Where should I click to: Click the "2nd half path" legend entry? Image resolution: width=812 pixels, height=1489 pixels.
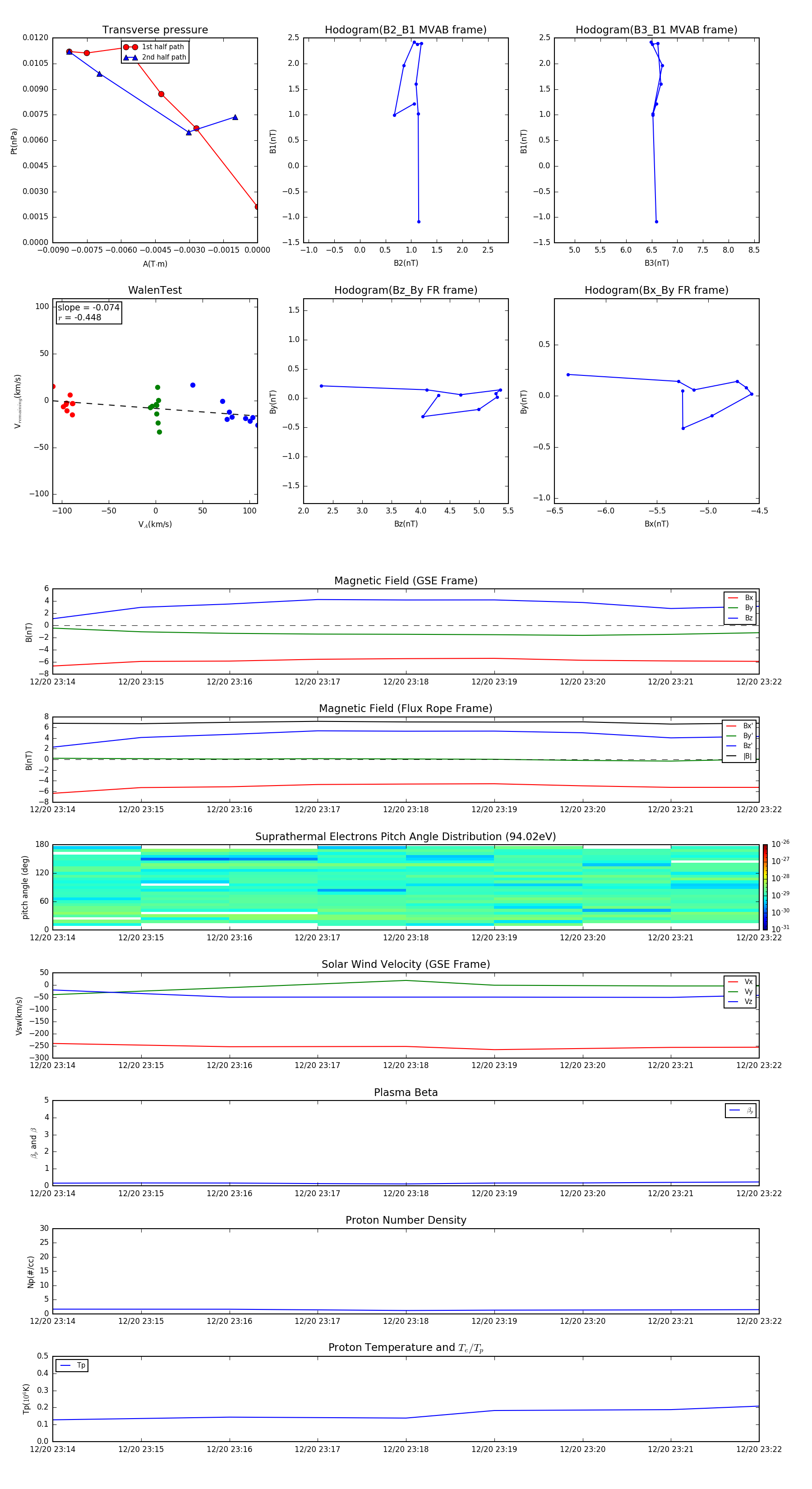tap(154, 57)
